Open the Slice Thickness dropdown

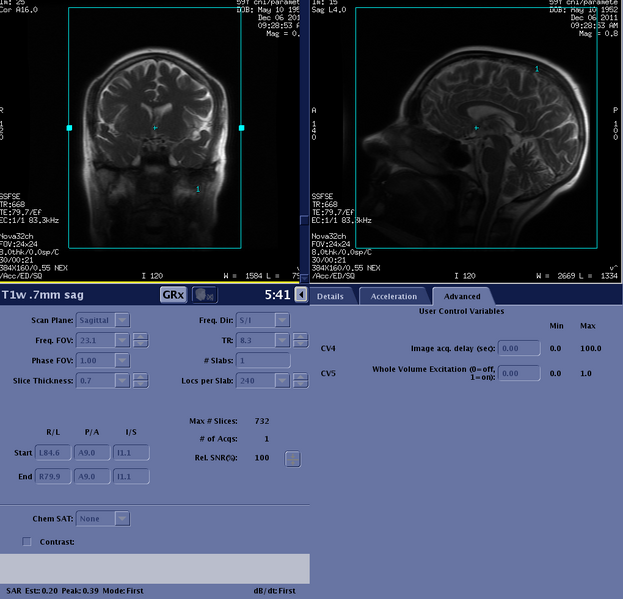click(122, 381)
